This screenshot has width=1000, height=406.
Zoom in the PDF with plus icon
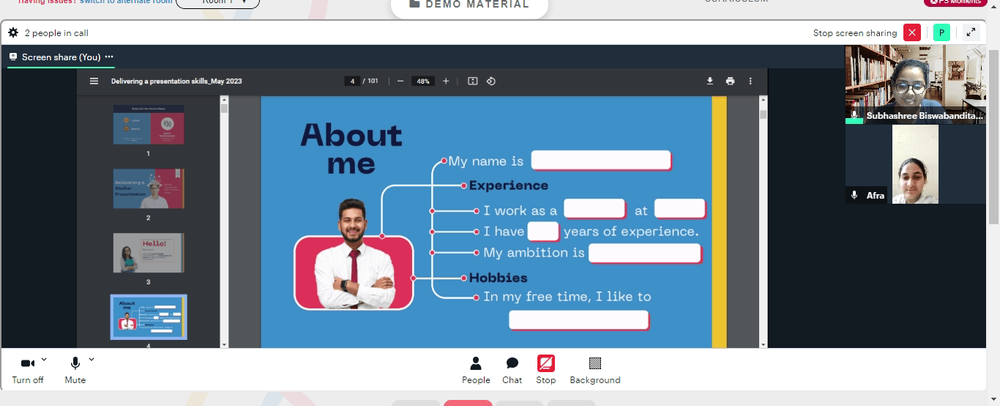[x=446, y=81]
